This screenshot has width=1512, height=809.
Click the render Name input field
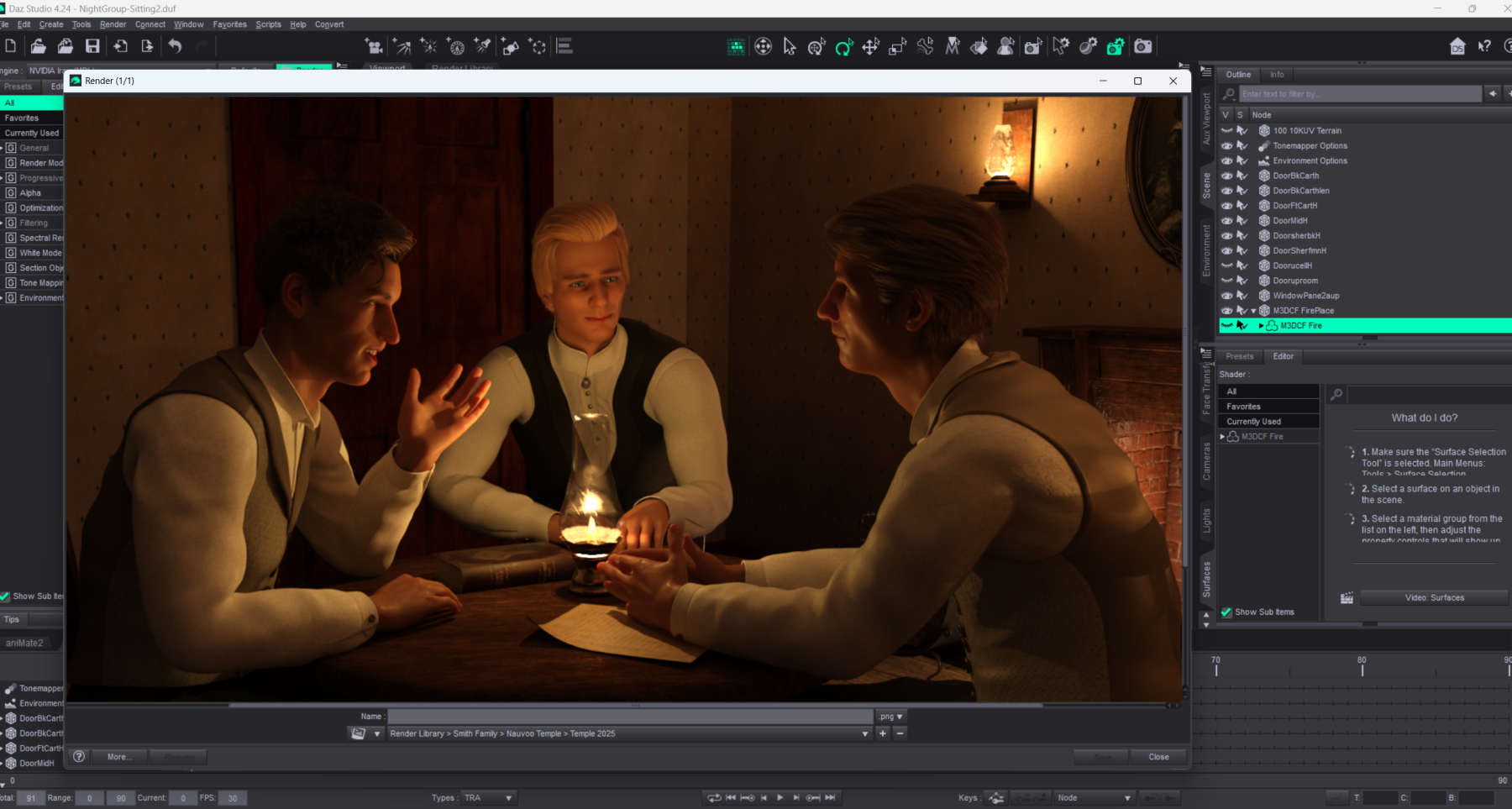coord(630,717)
